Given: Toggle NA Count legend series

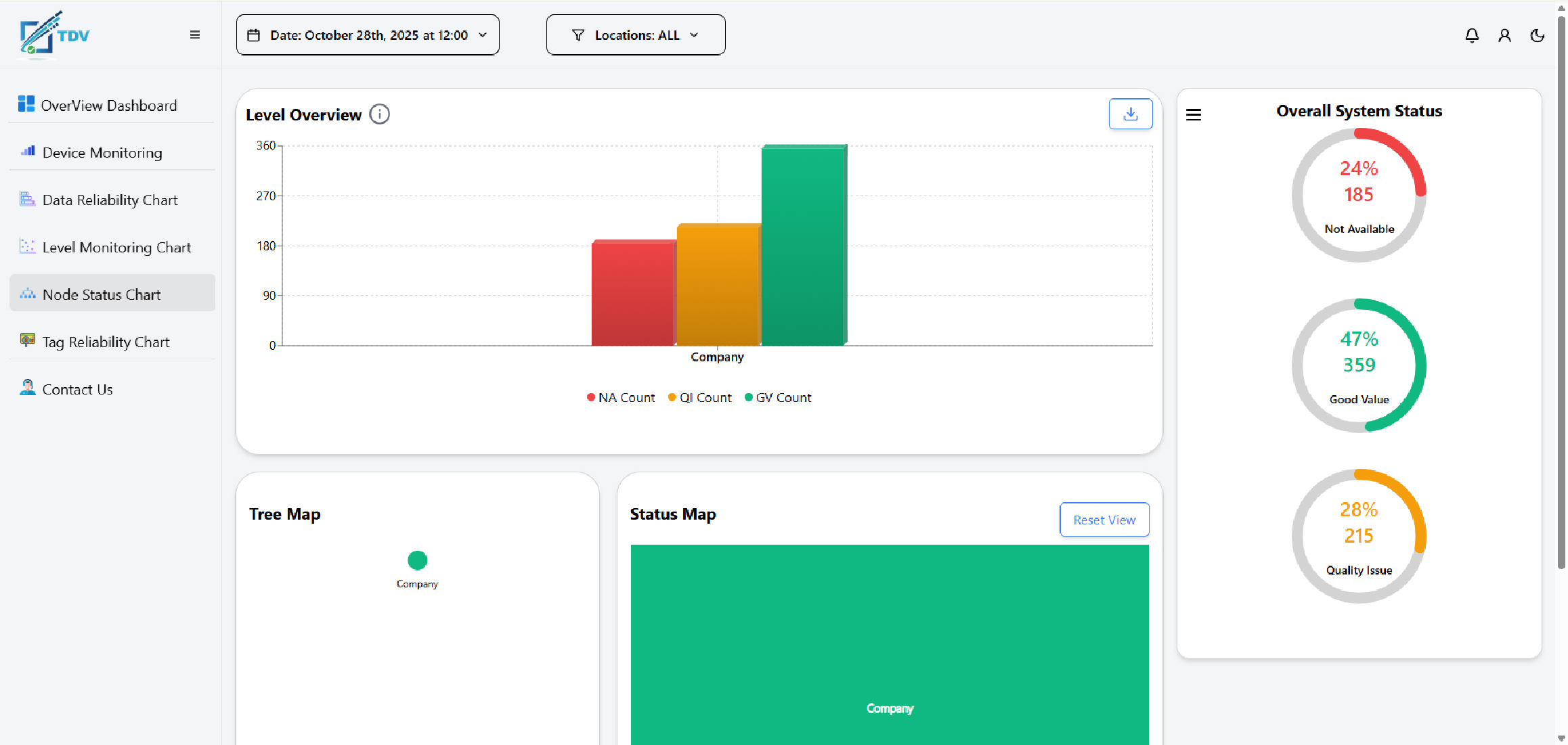Looking at the screenshot, I should tap(621, 398).
